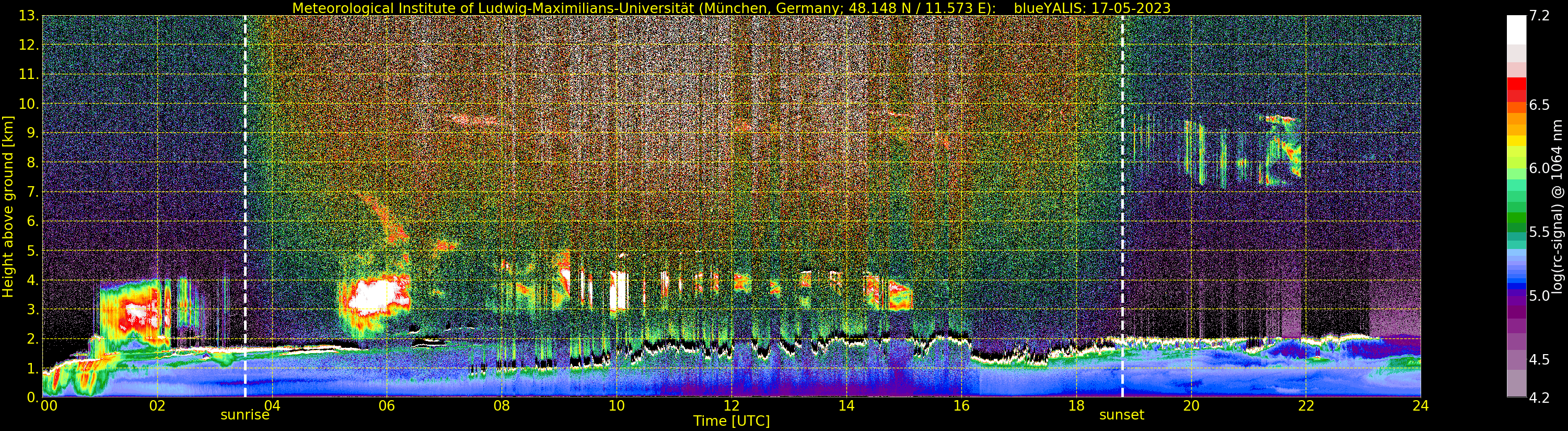Click the 'sunrise' label below the plot
This screenshot has width=1568, height=431.
[245, 415]
